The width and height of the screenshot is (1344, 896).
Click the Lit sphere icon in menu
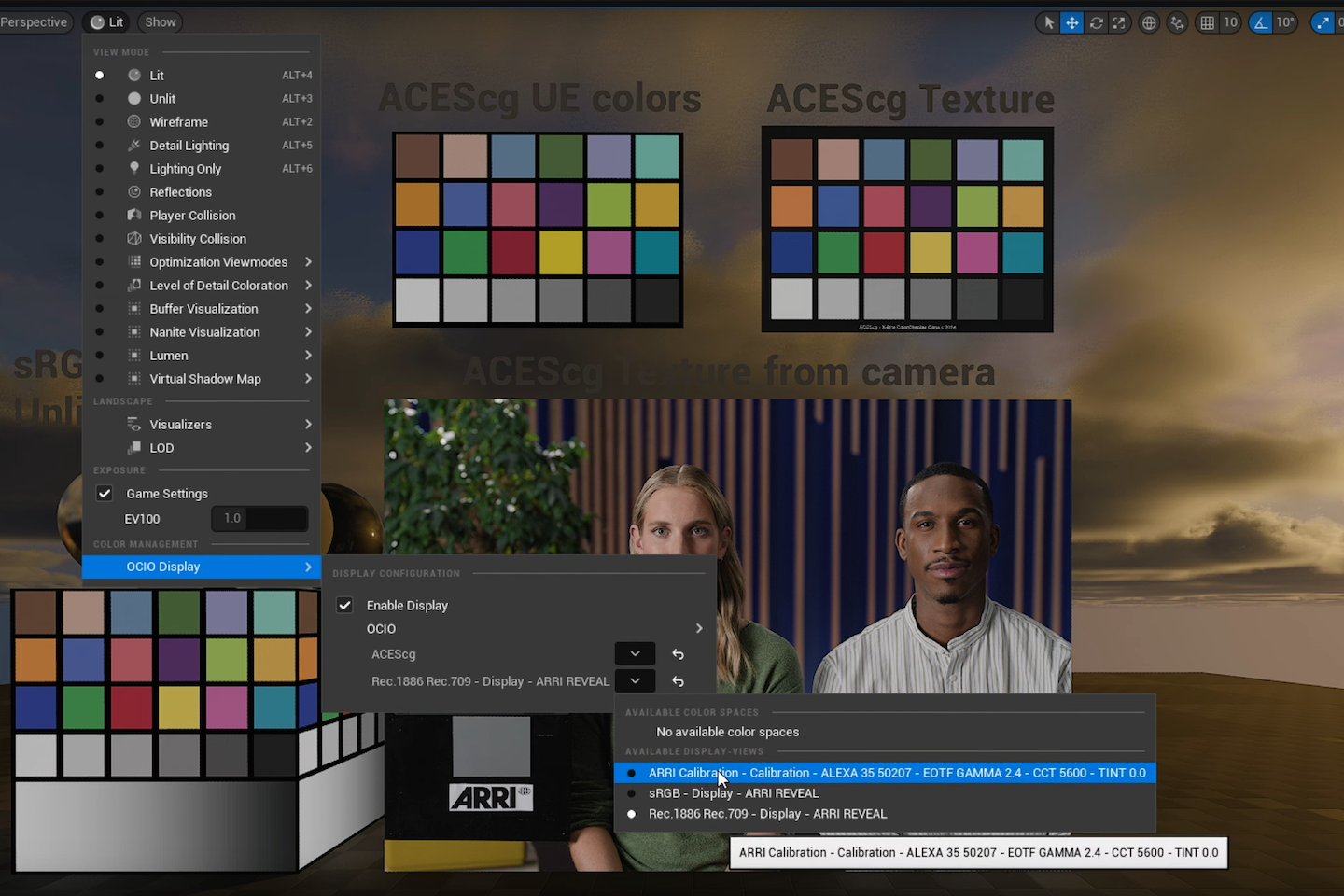click(134, 76)
